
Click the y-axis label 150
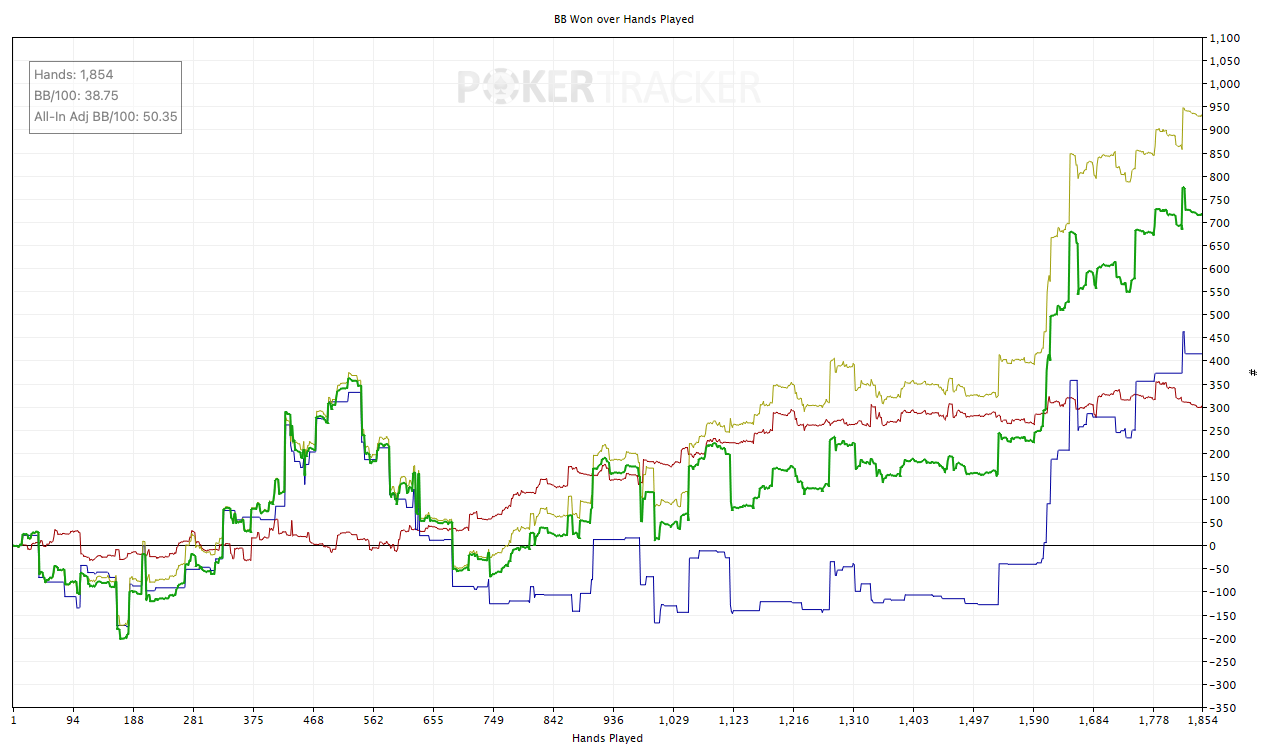point(1219,477)
